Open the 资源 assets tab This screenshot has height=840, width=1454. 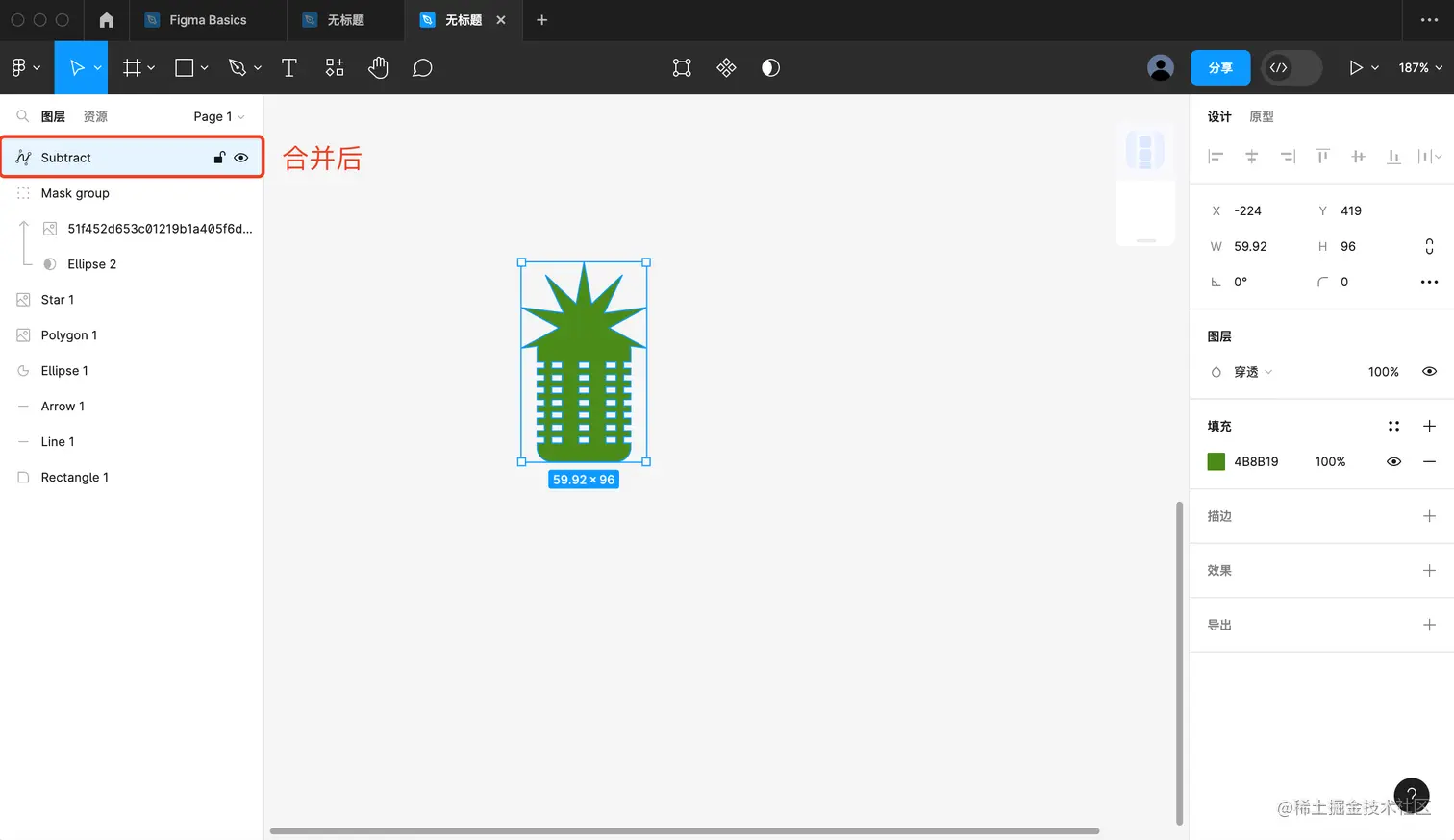95,116
